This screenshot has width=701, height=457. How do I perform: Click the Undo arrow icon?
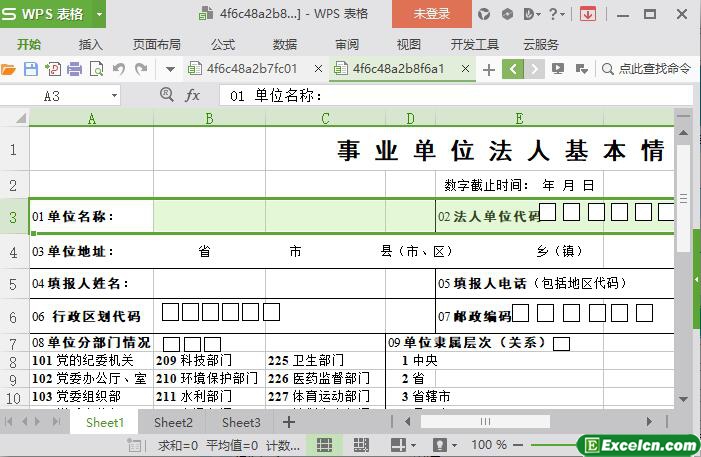tap(119, 69)
